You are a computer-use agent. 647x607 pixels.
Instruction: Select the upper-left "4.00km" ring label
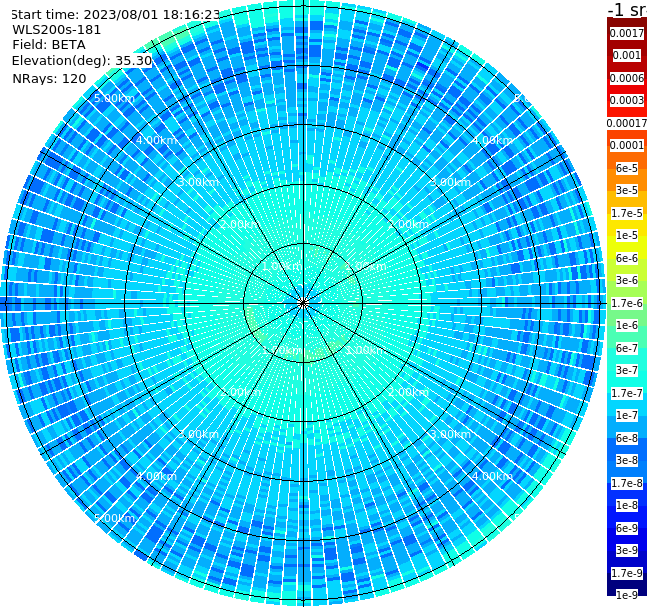coord(156,140)
